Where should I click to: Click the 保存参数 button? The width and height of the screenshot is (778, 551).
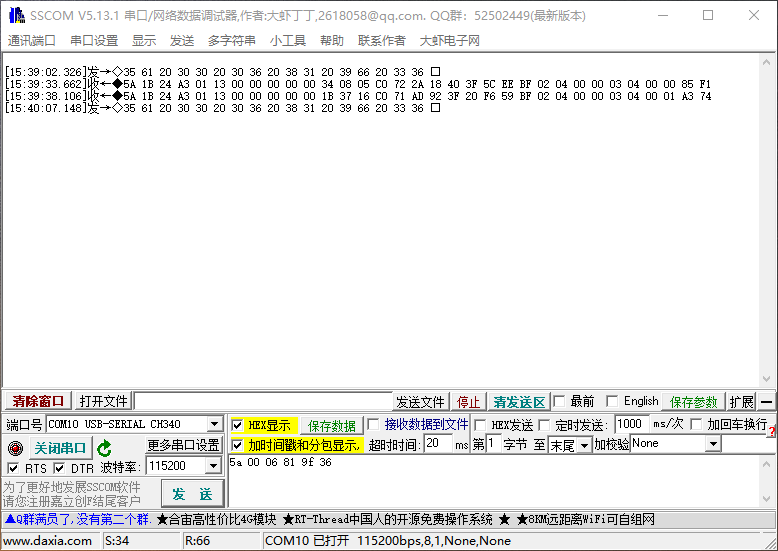[693, 402]
